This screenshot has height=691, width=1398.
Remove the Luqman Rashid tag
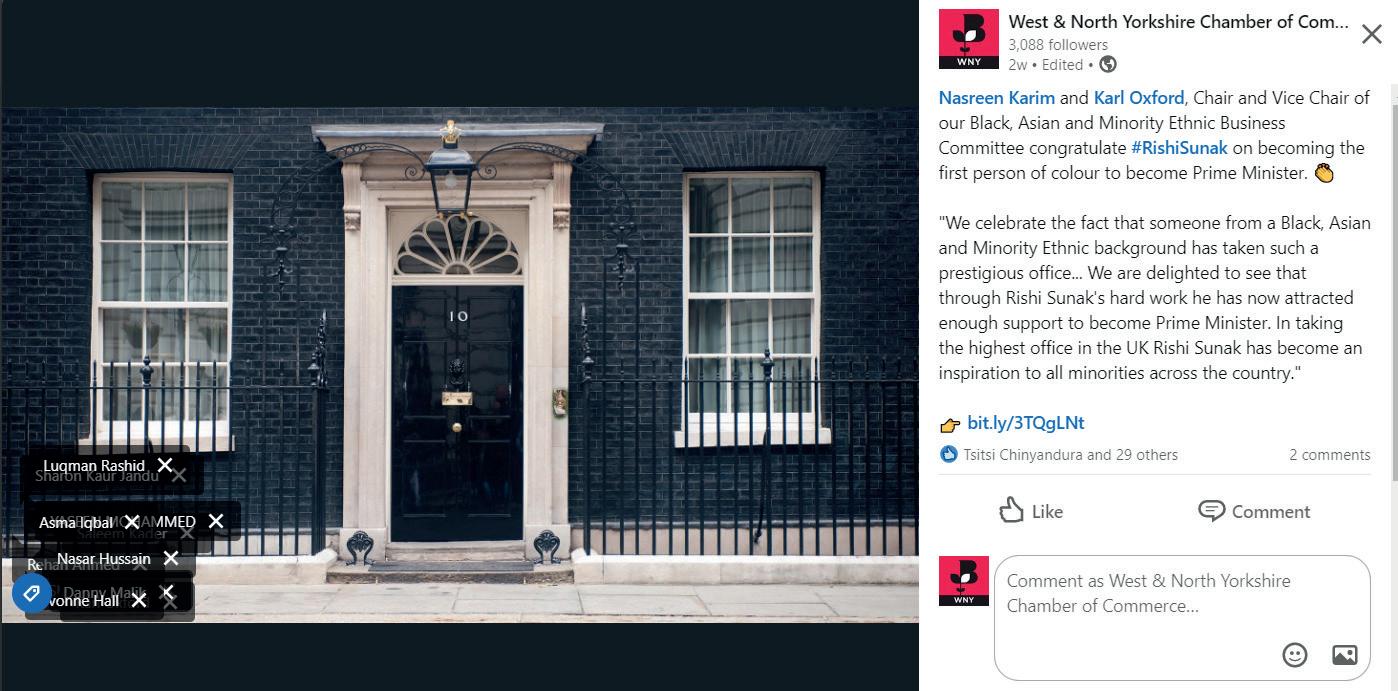click(x=165, y=465)
